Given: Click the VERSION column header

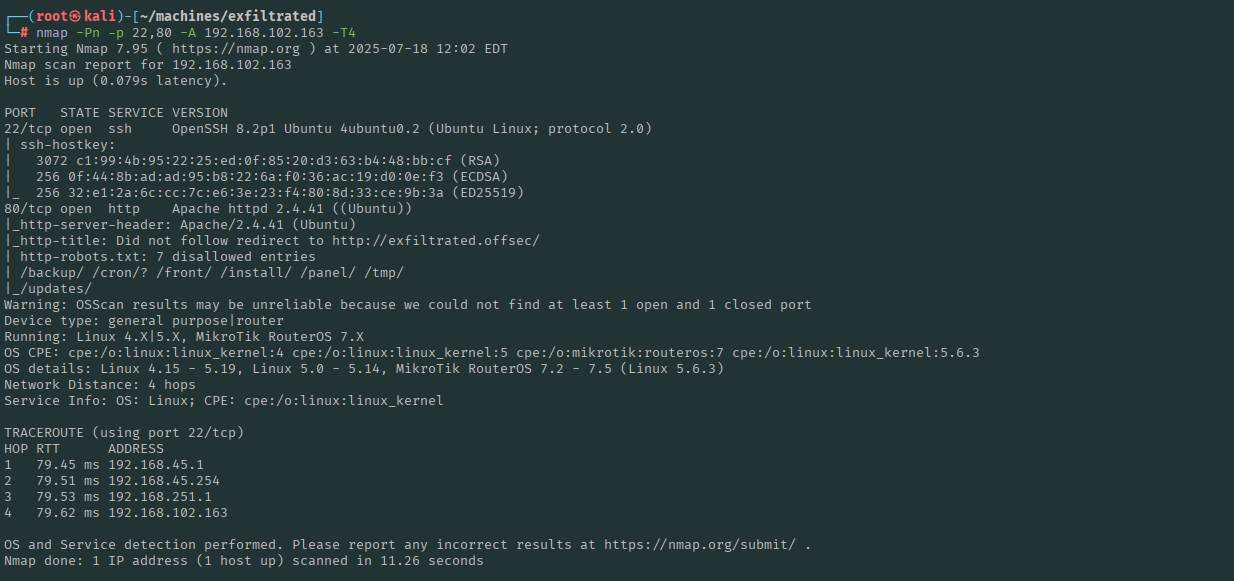Looking at the screenshot, I should pyautogui.click(x=200, y=112).
